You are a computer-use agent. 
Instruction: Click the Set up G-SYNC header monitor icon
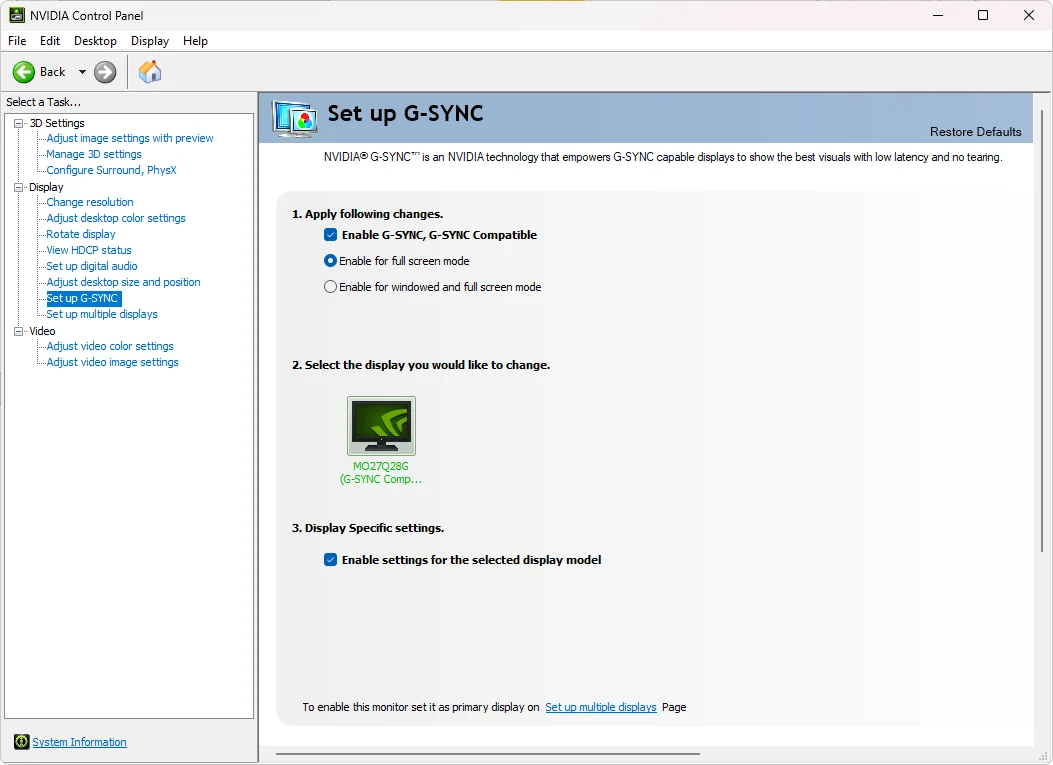pyautogui.click(x=294, y=119)
